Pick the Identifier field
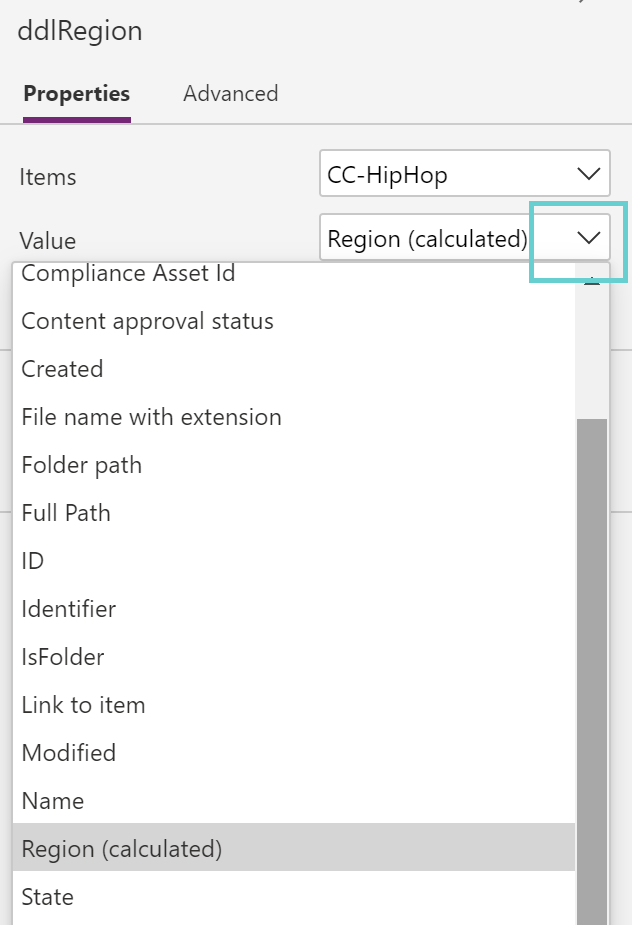The width and height of the screenshot is (632, 925). click(68, 609)
